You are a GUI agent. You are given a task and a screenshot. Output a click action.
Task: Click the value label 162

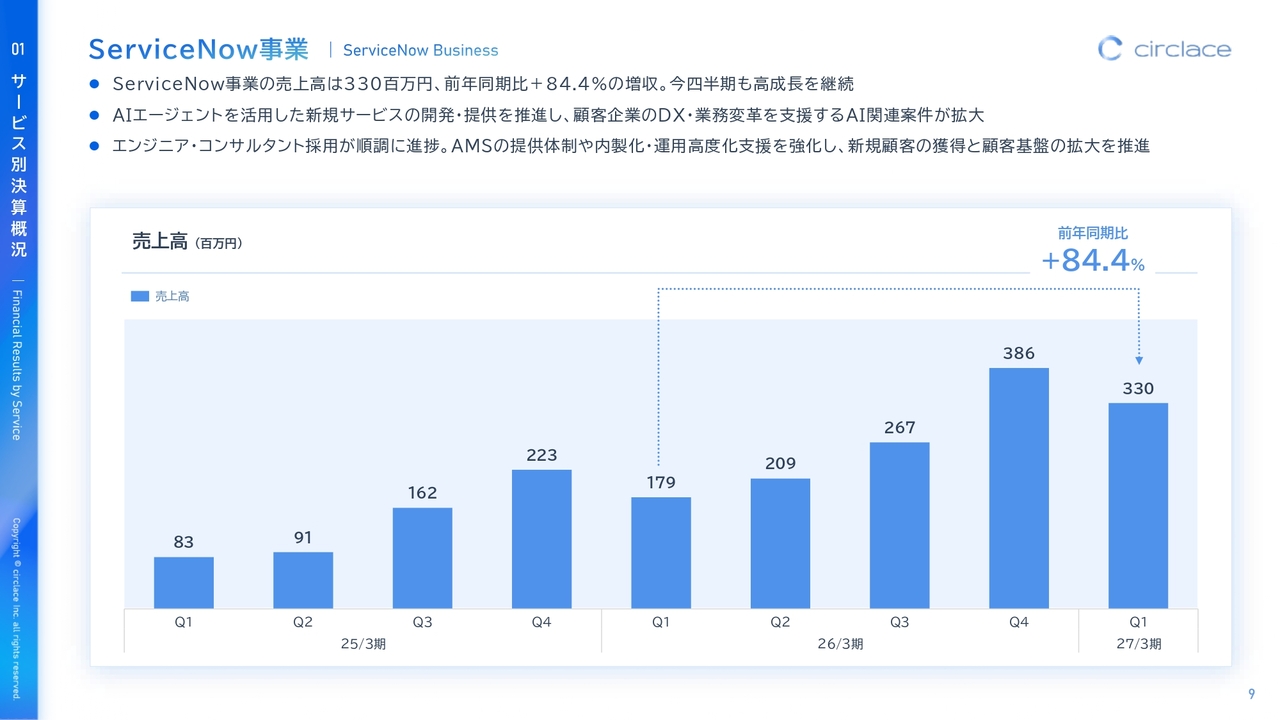point(422,493)
